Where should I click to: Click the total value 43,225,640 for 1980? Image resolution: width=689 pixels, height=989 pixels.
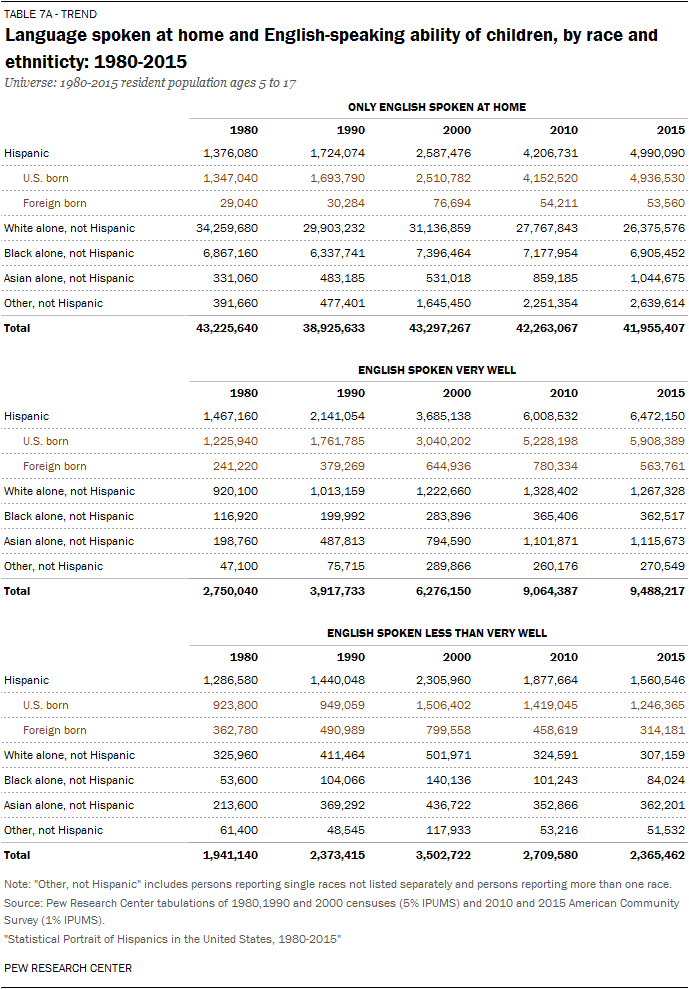click(x=227, y=328)
